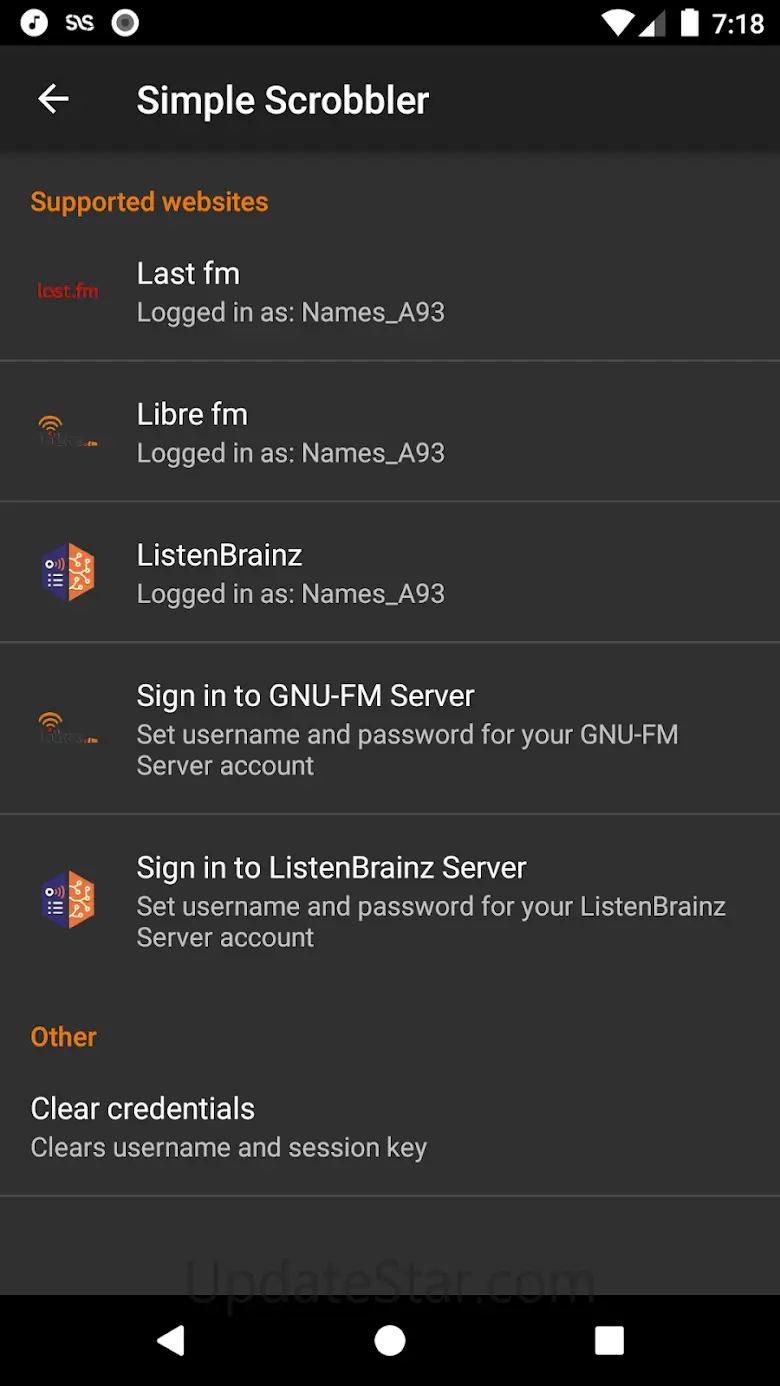
Task: Tap the recent apps square button
Action: [x=609, y=1340]
